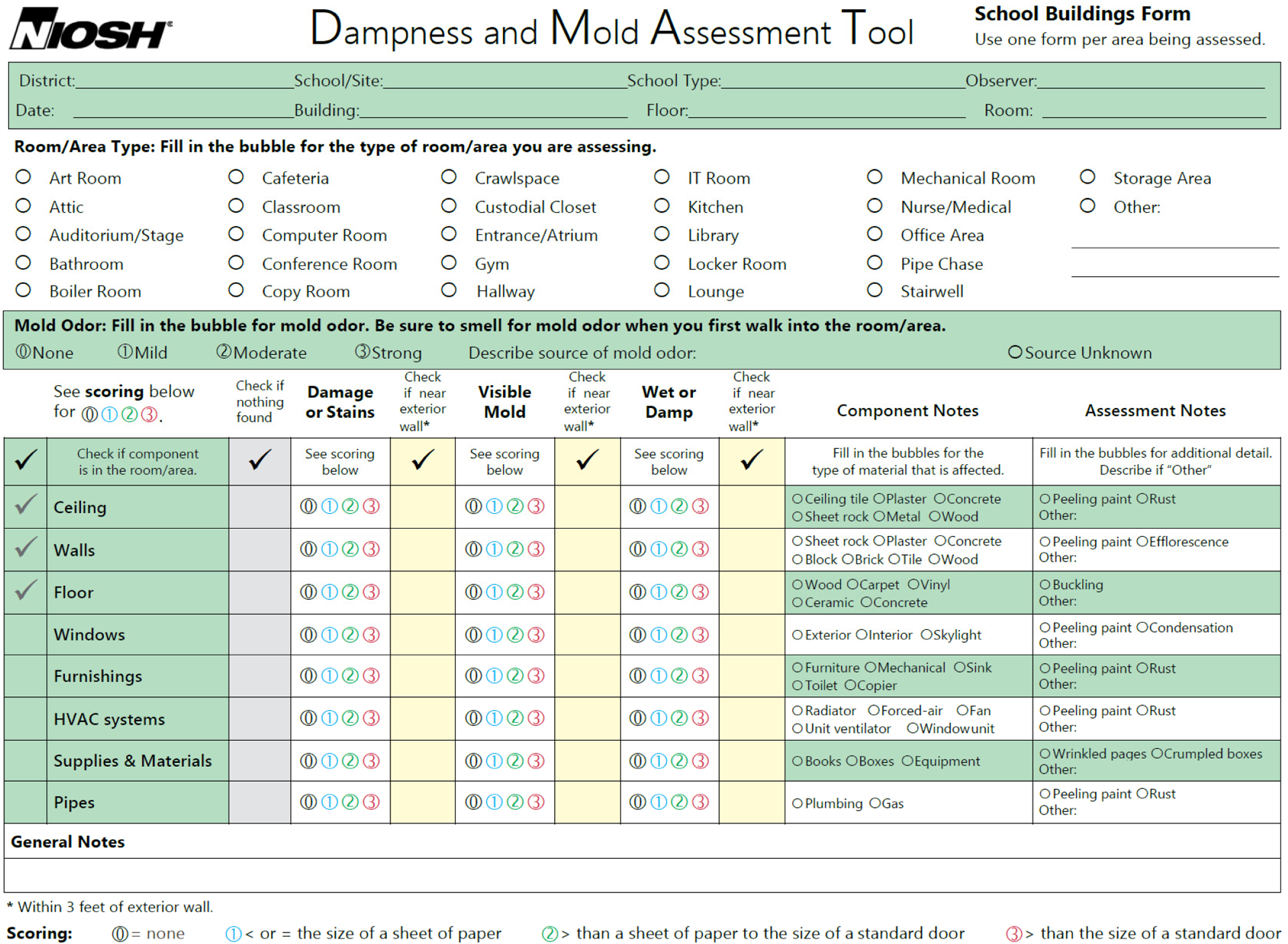Mark Condensation in Windows assessment notes

(x=1142, y=627)
